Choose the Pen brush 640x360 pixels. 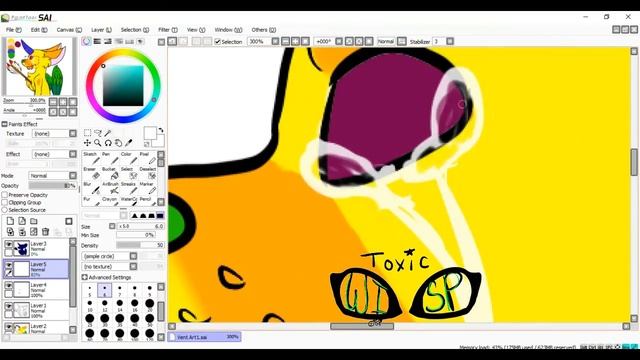click(109, 159)
